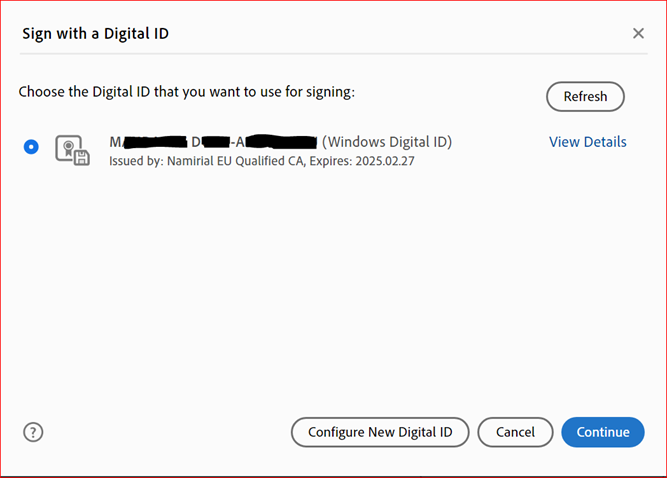The image size is (667, 478).
Task: Click the expiry date 2025.02.27 text
Action: click(x=385, y=161)
